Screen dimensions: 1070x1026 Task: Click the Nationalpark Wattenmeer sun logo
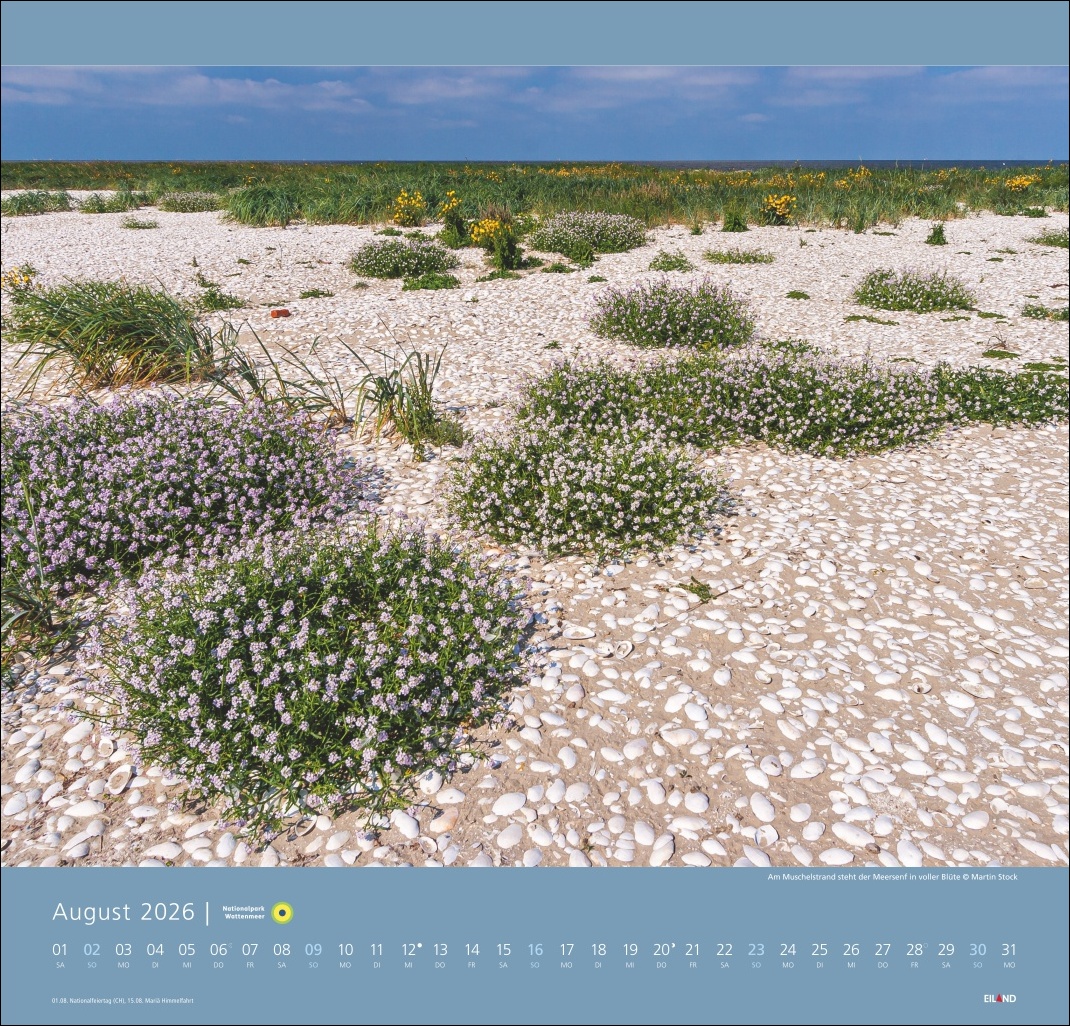coord(283,912)
